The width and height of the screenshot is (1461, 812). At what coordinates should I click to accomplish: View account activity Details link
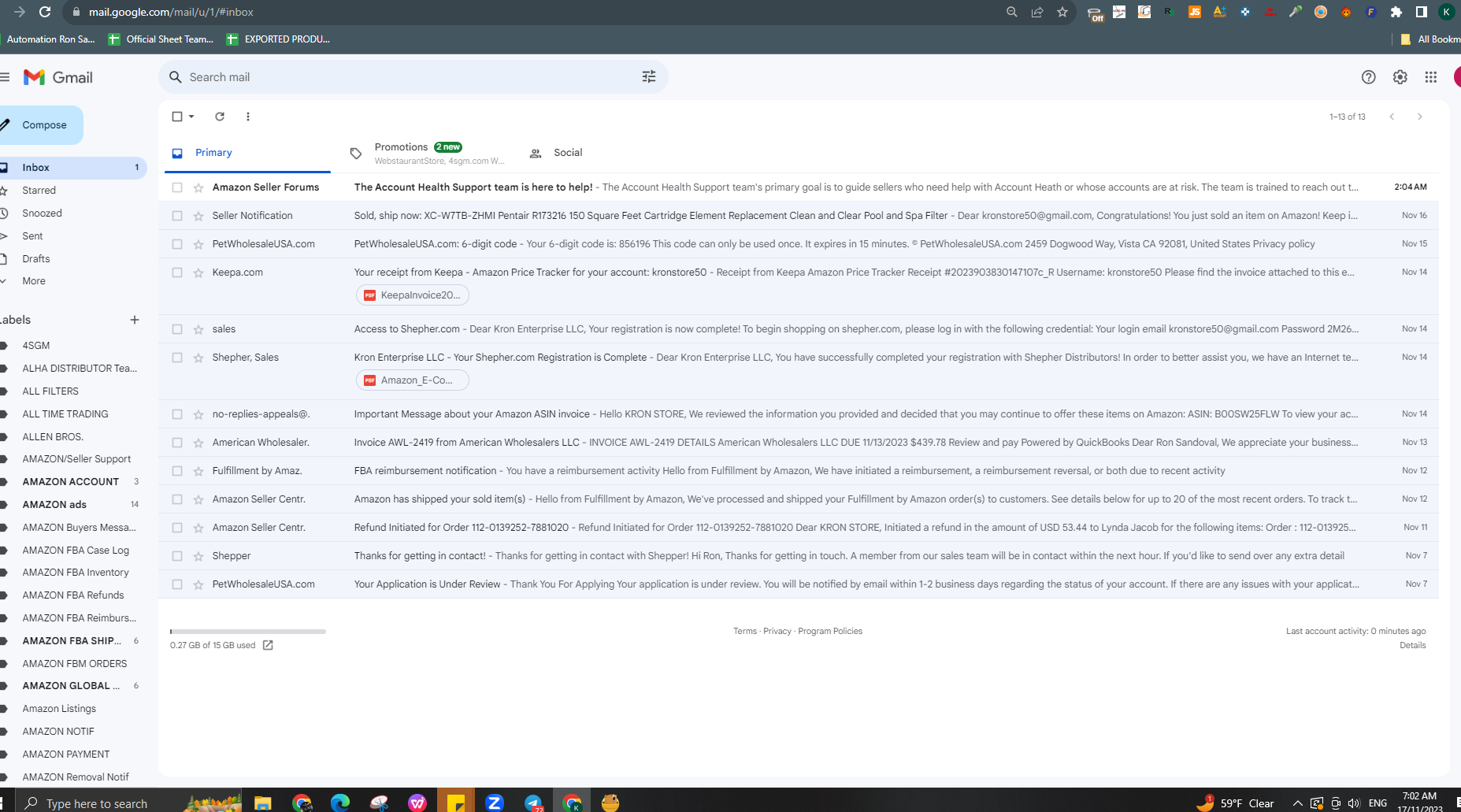point(1413,646)
